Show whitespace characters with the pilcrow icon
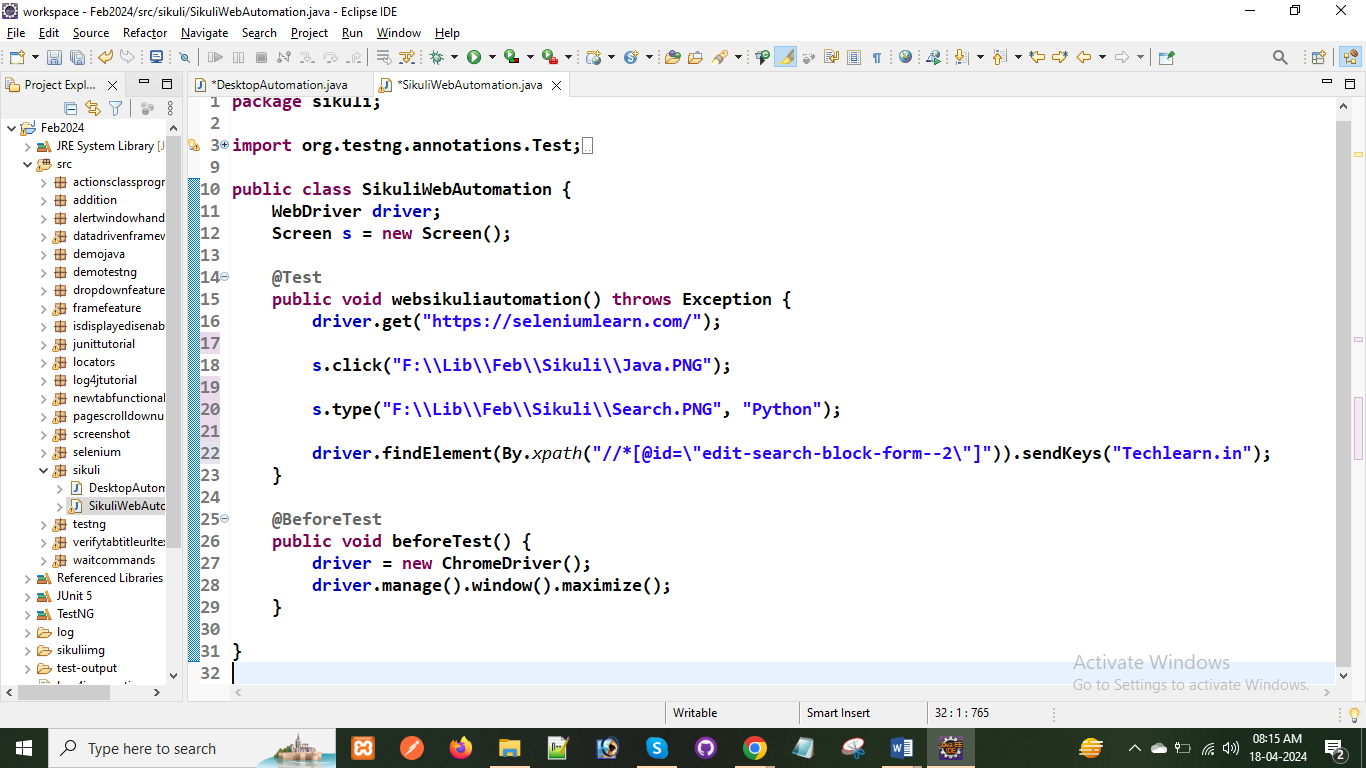 (877, 57)
